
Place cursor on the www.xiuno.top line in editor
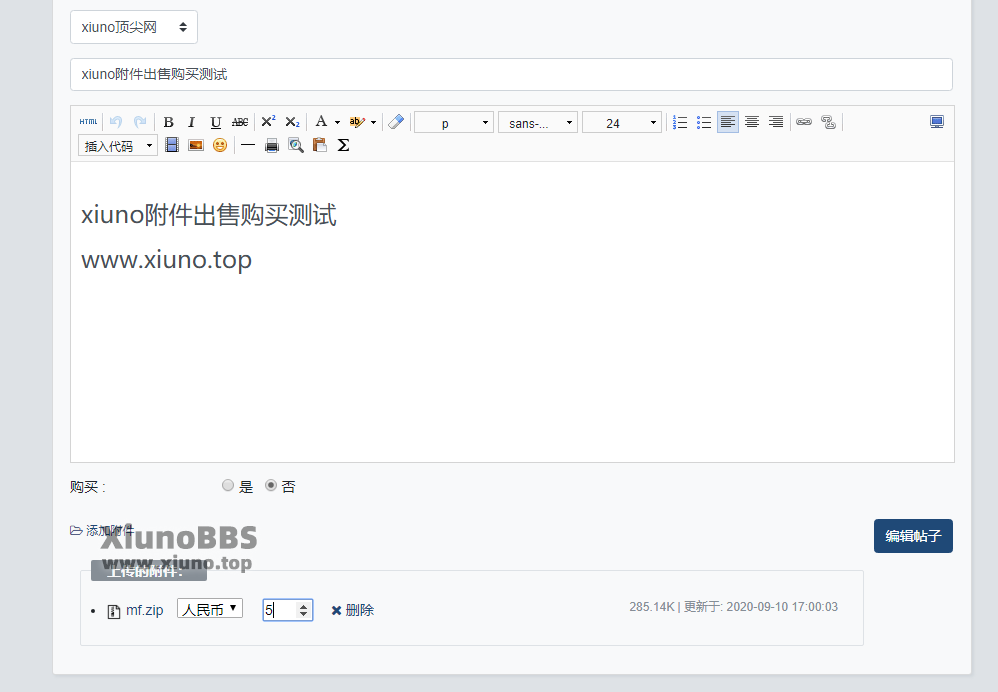(167, 260)
